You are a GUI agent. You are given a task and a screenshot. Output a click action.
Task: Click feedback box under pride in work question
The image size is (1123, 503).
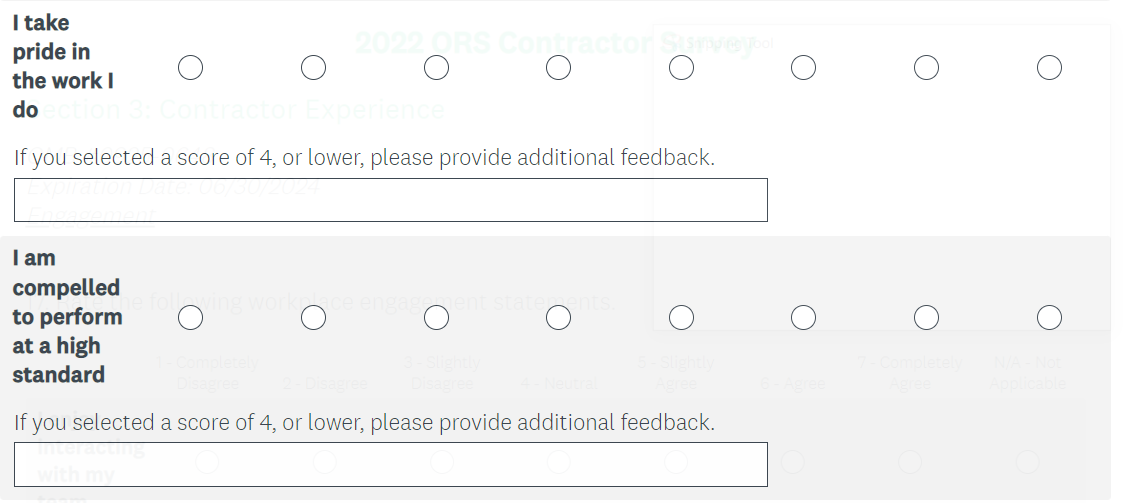click(x=390, y=200)
